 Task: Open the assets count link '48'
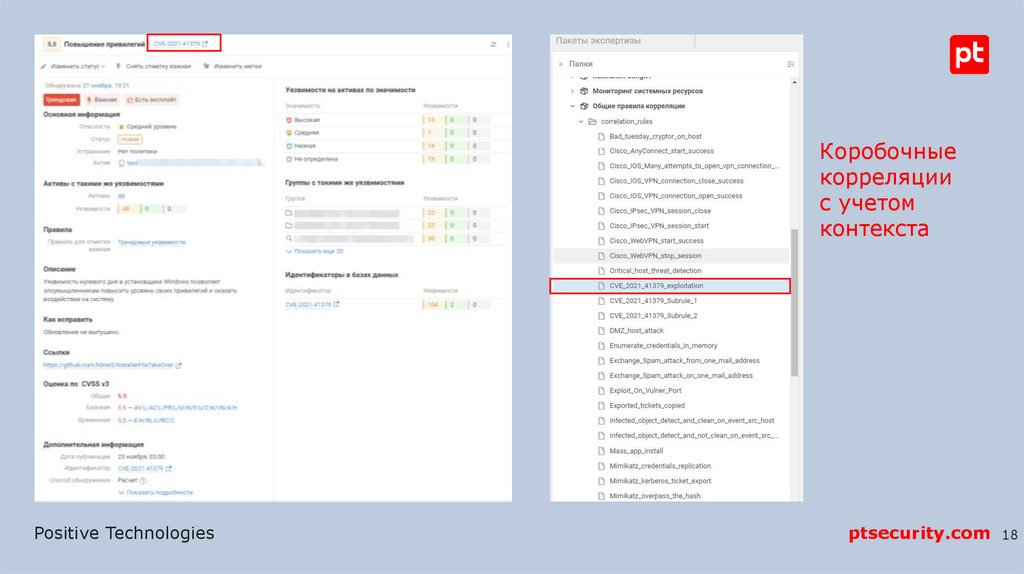tap(121, 196)
